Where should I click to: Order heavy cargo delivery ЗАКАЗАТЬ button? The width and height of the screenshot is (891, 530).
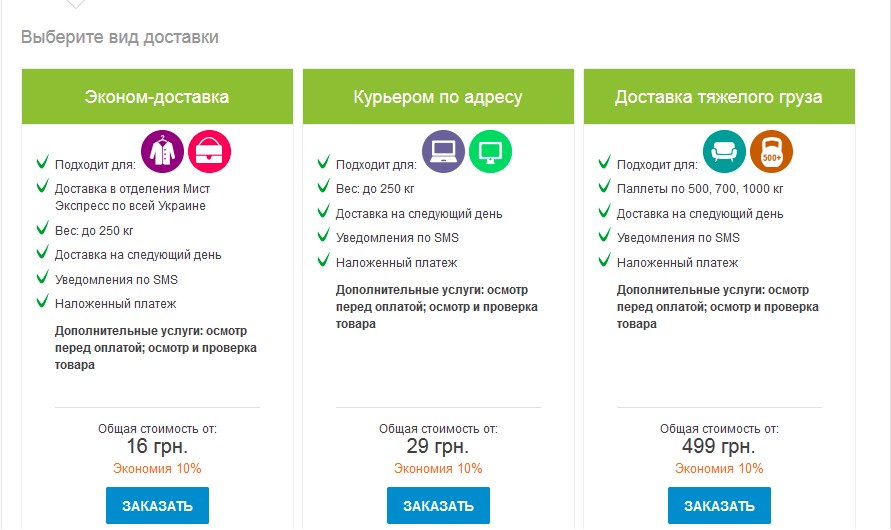coord(719,505)
